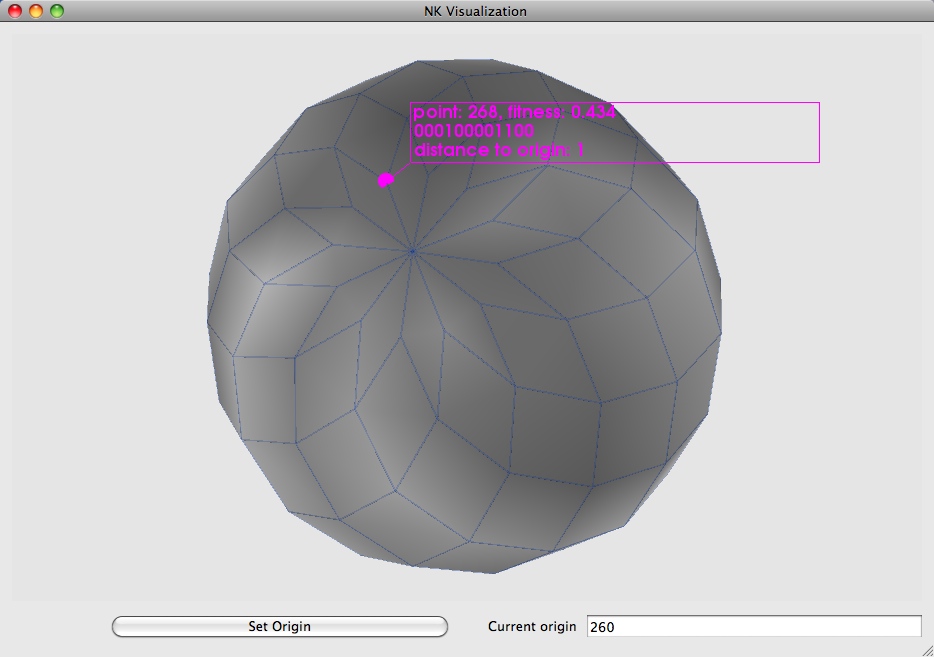Click empty space inside the magenta tooltip box
This screenshot has width=934, height=657.
pos(720,132)
